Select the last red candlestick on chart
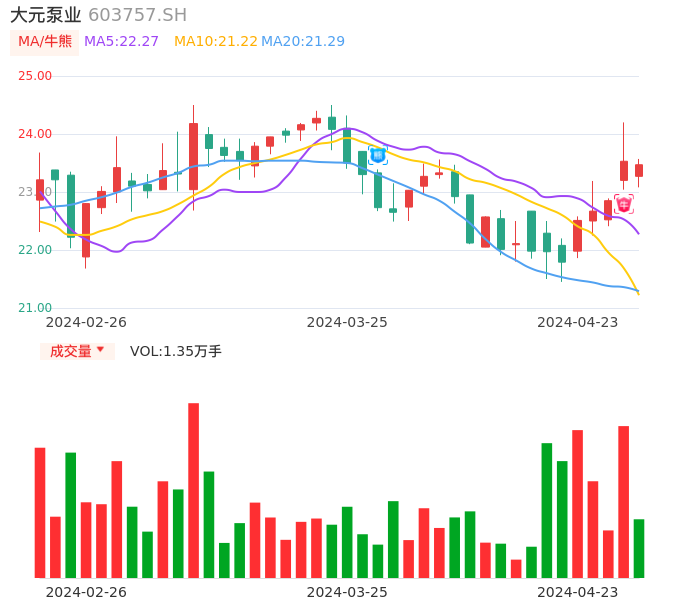The height and width of the screenshot is (606, 686). (639, 171)
